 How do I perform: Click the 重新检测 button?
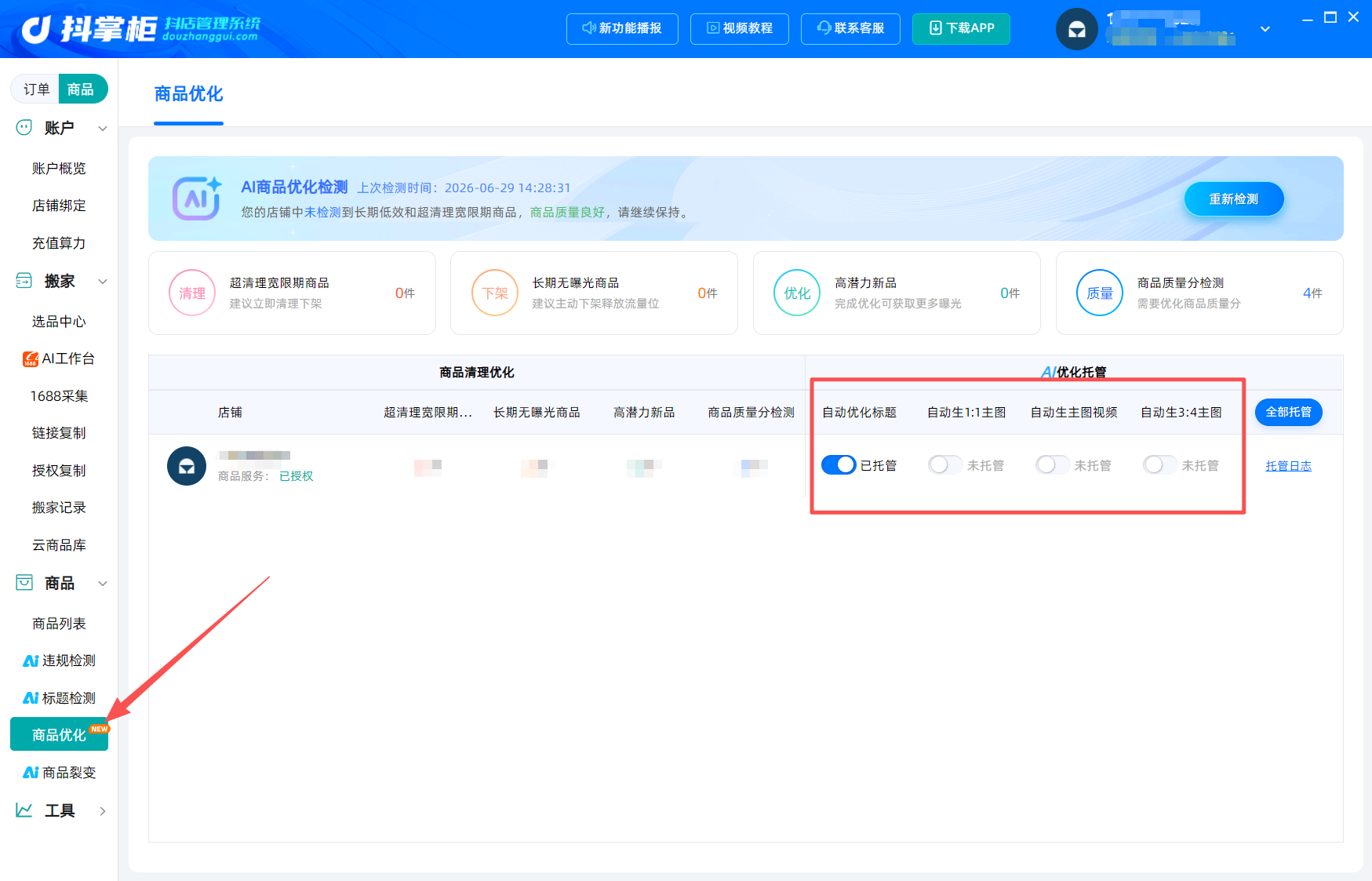pyautogui.click(x=1233, y=199)
